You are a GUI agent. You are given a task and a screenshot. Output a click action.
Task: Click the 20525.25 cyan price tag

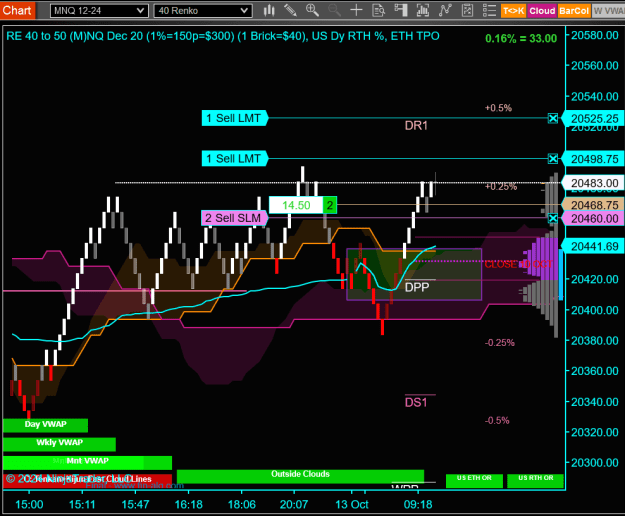click(x=593, y=118)
